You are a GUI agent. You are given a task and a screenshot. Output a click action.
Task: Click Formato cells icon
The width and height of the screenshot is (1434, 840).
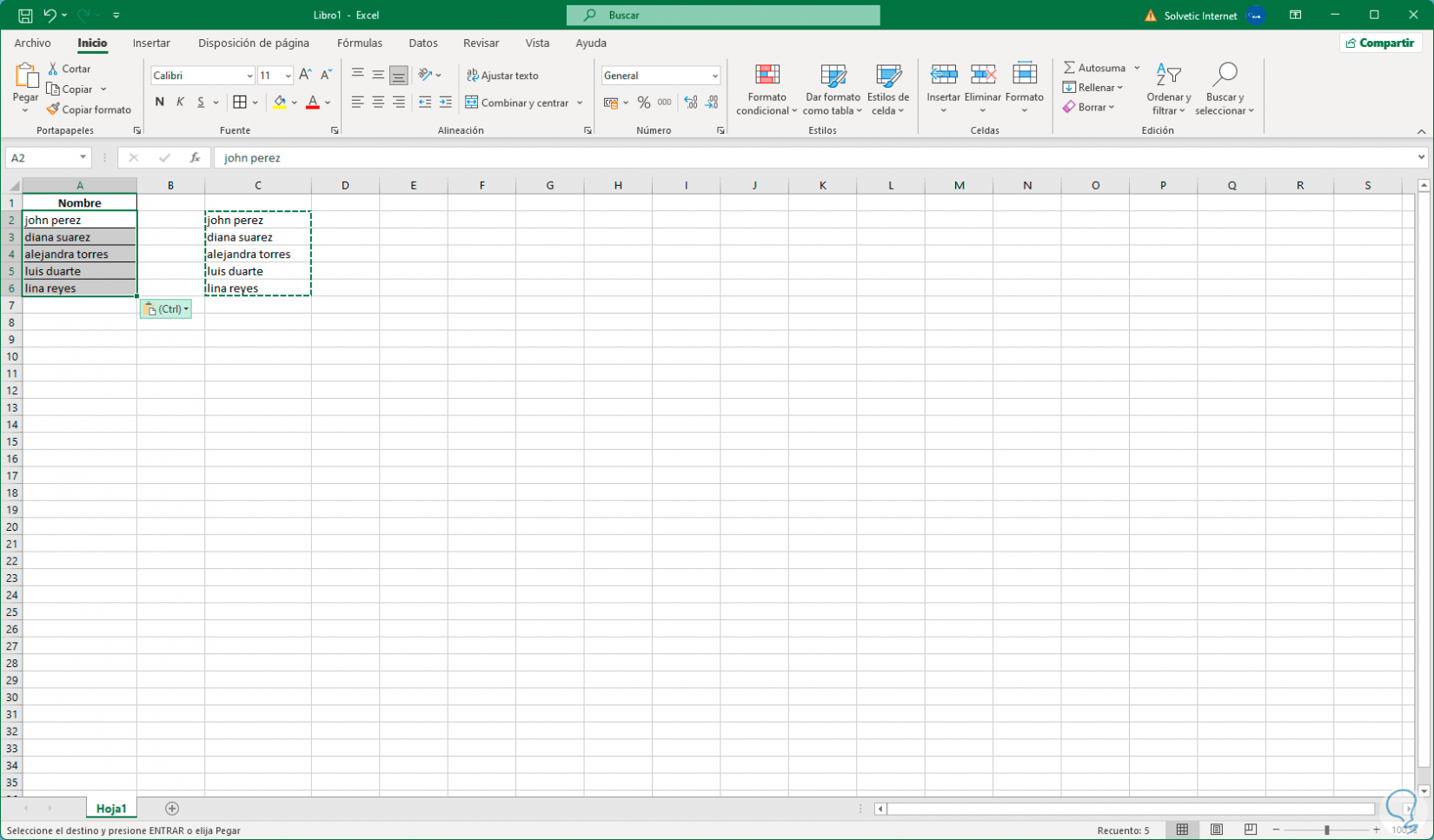click(1025, 75)
